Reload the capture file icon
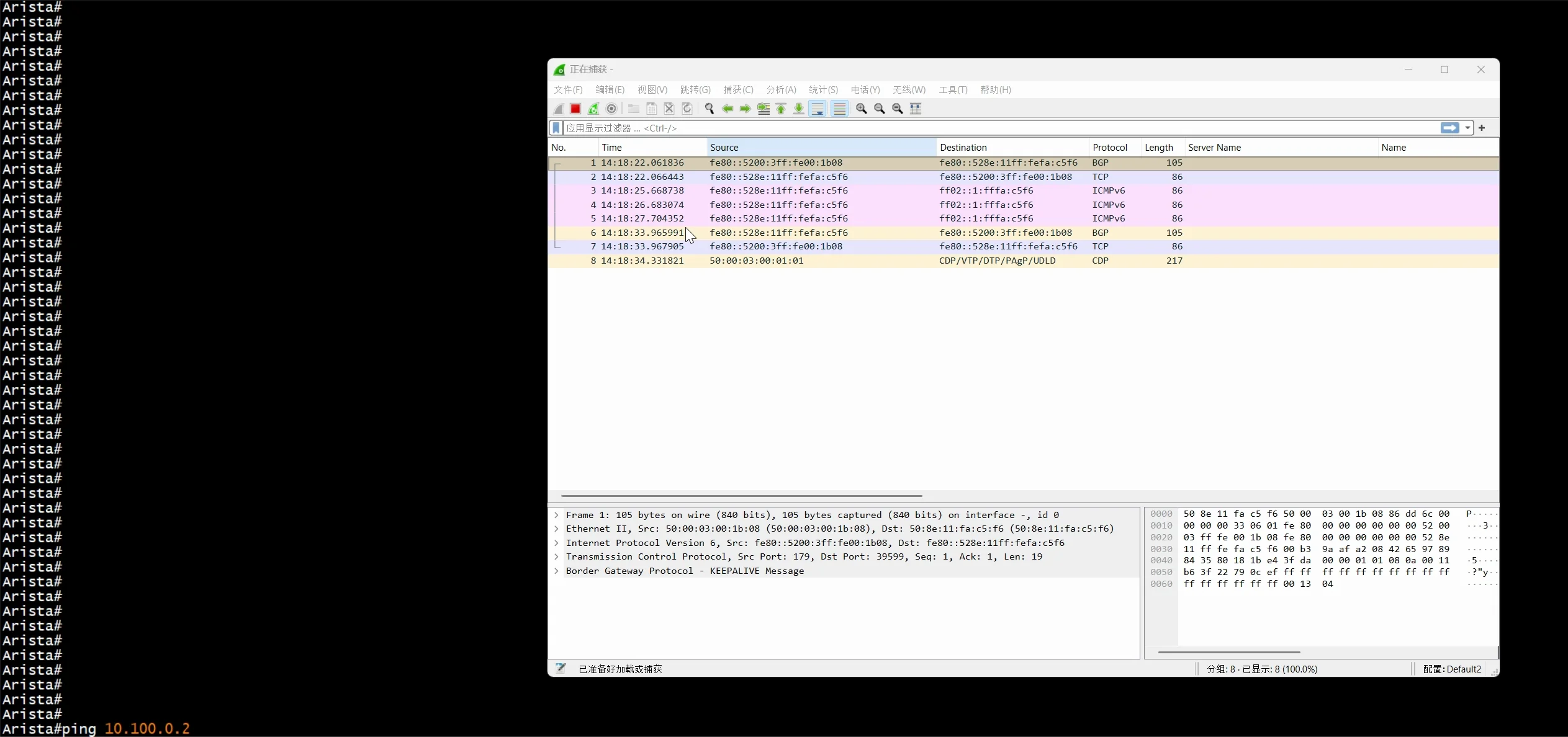 [687, 109]
